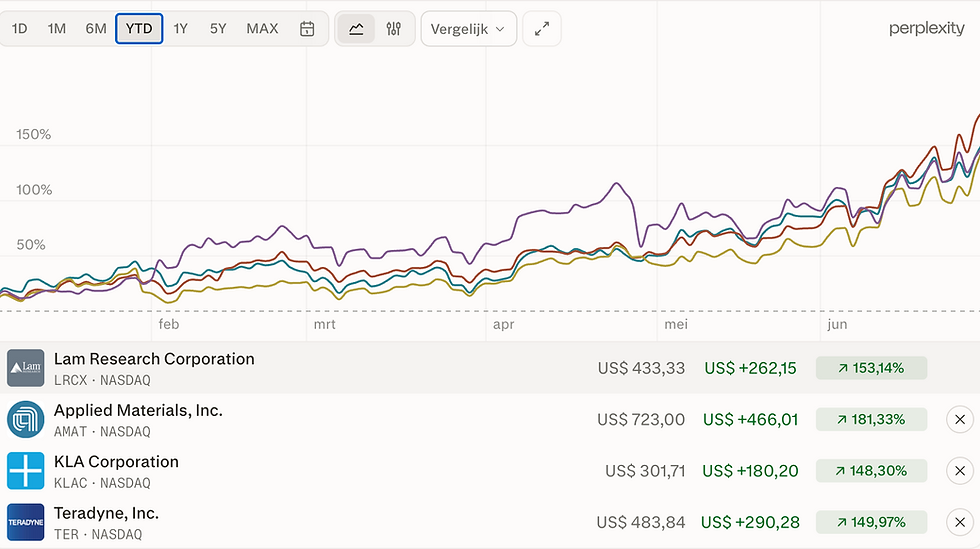Click the US$ +466,01 gain
The image size is (980, 549).
(x=751, y=420)
